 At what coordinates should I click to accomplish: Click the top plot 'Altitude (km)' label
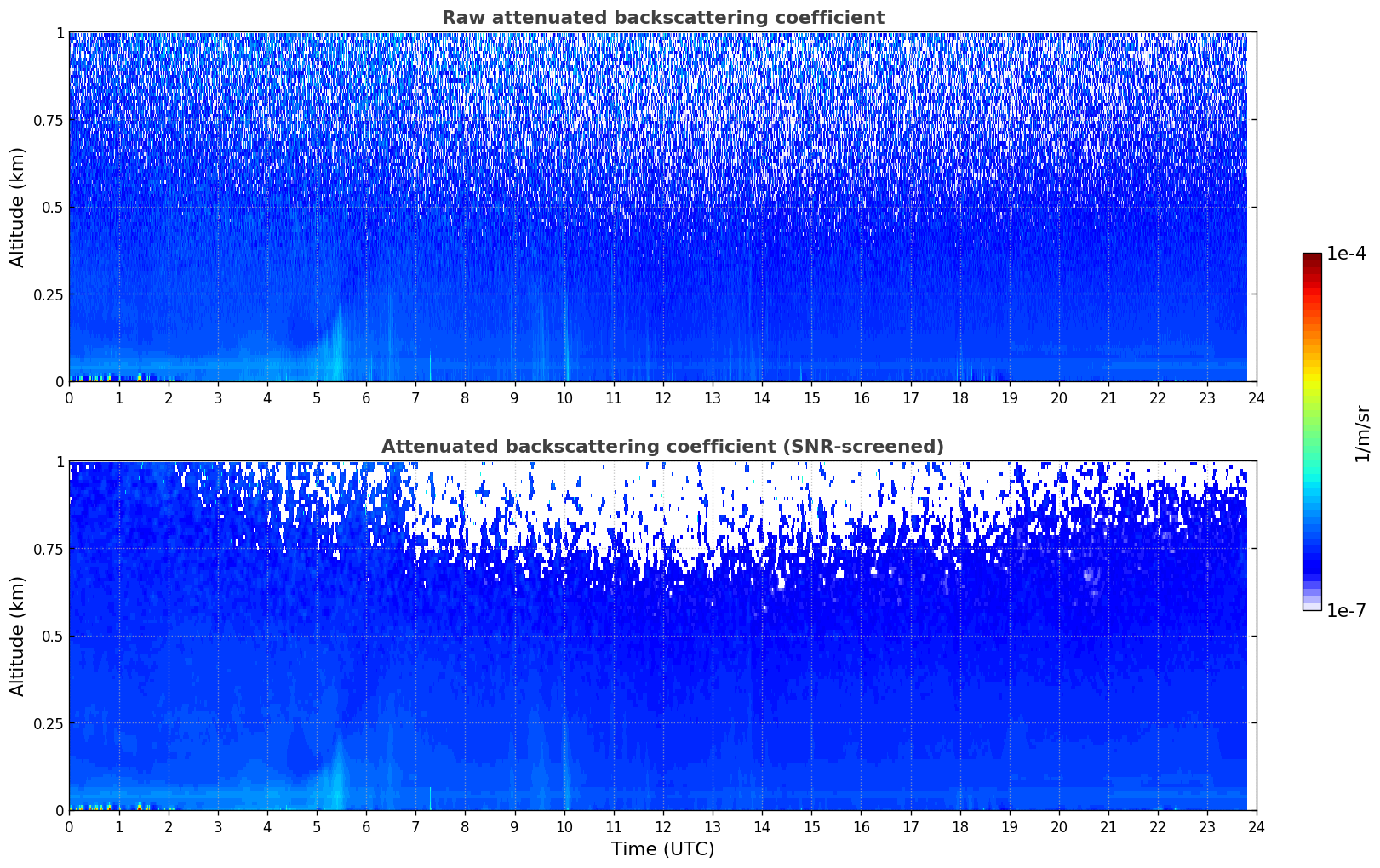[x=18, y=207]
